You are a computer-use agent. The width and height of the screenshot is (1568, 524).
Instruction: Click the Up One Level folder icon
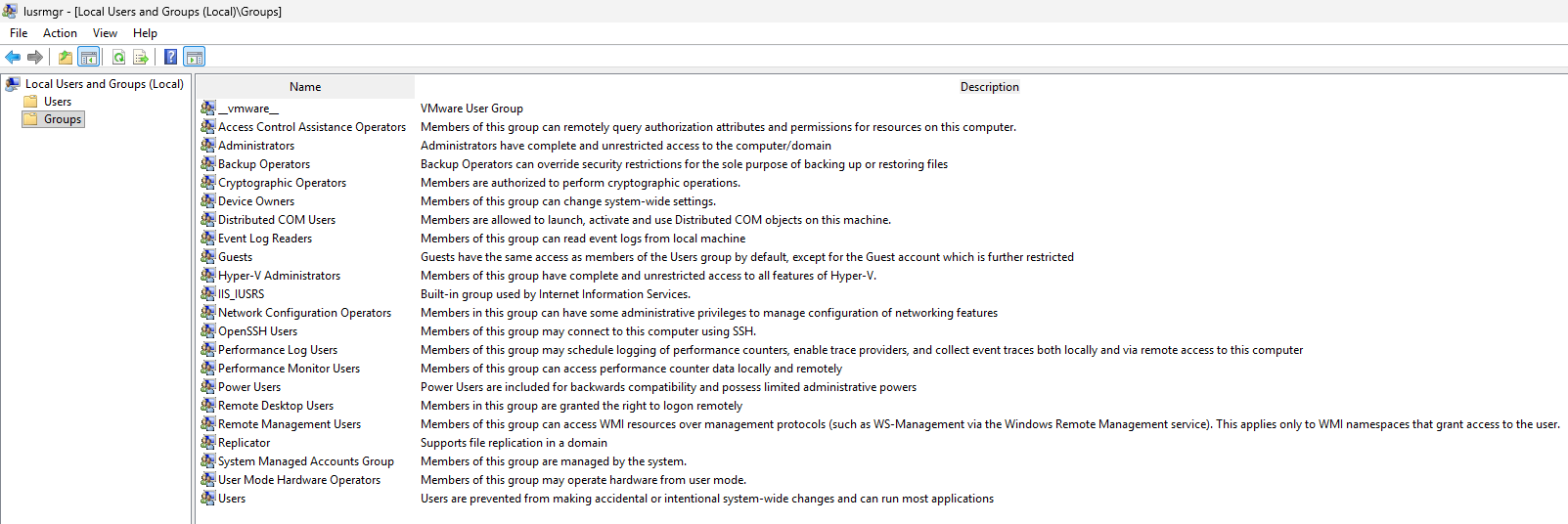(x=65, y=57)
